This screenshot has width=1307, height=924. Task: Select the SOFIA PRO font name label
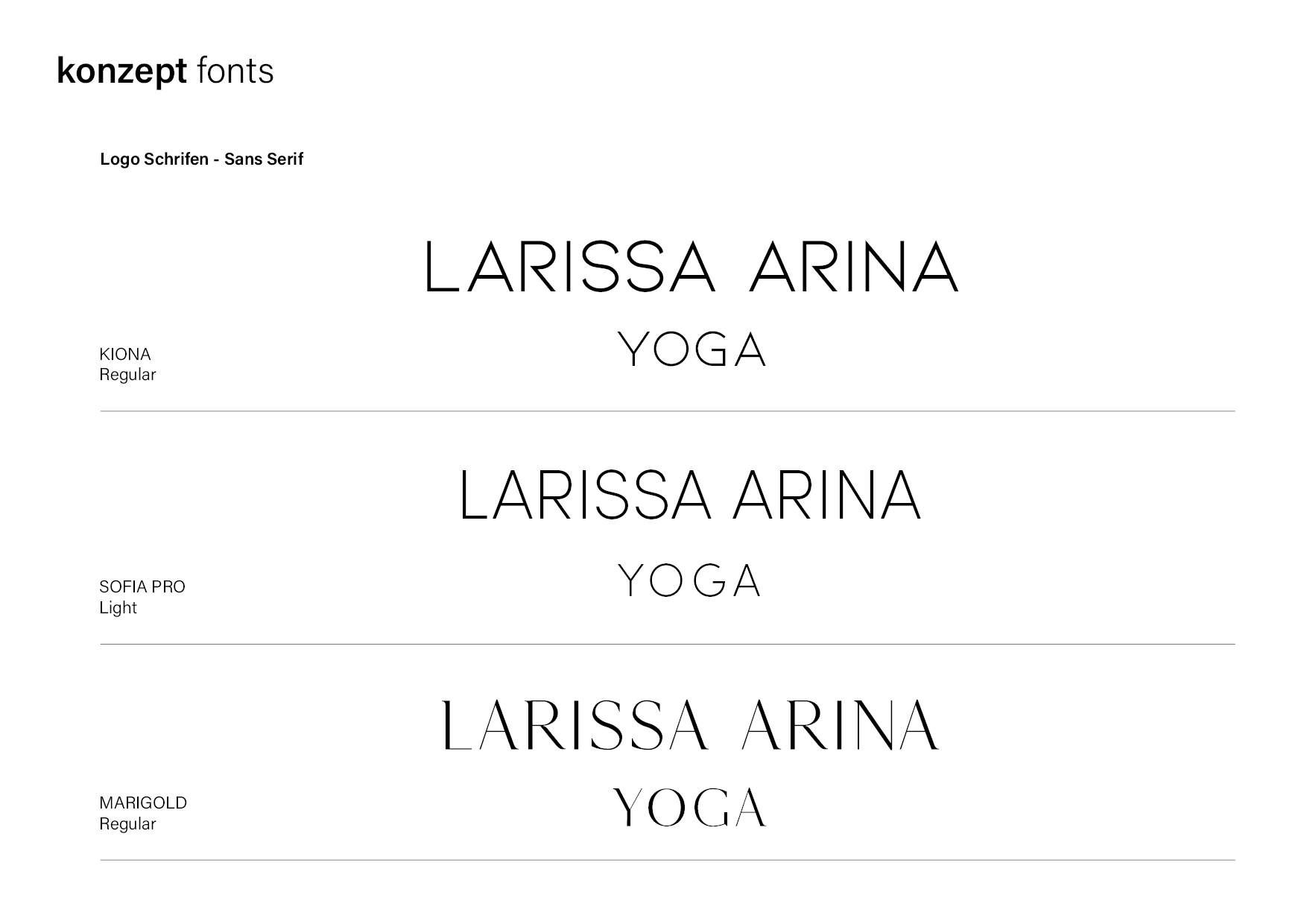[142, 586]
